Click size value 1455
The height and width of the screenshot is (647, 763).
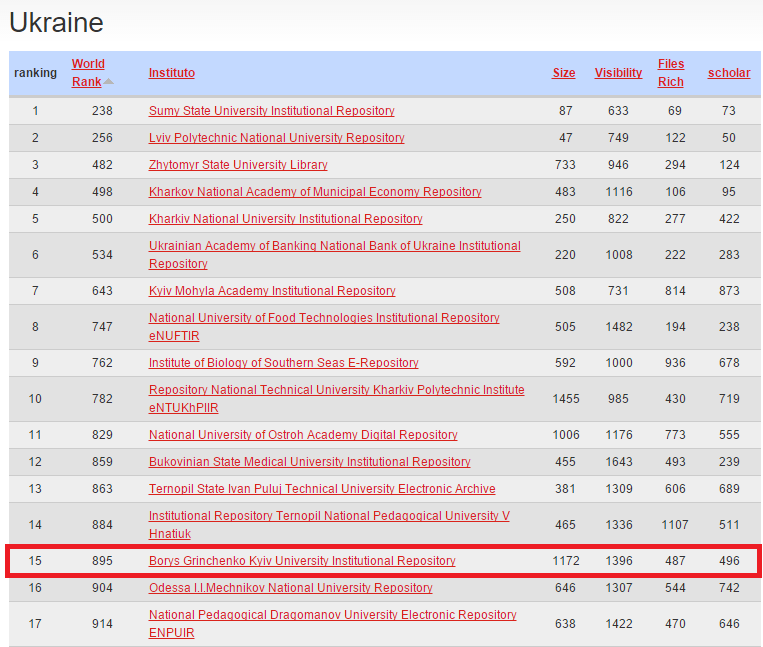pyautogui.click(x=566, y=399)
